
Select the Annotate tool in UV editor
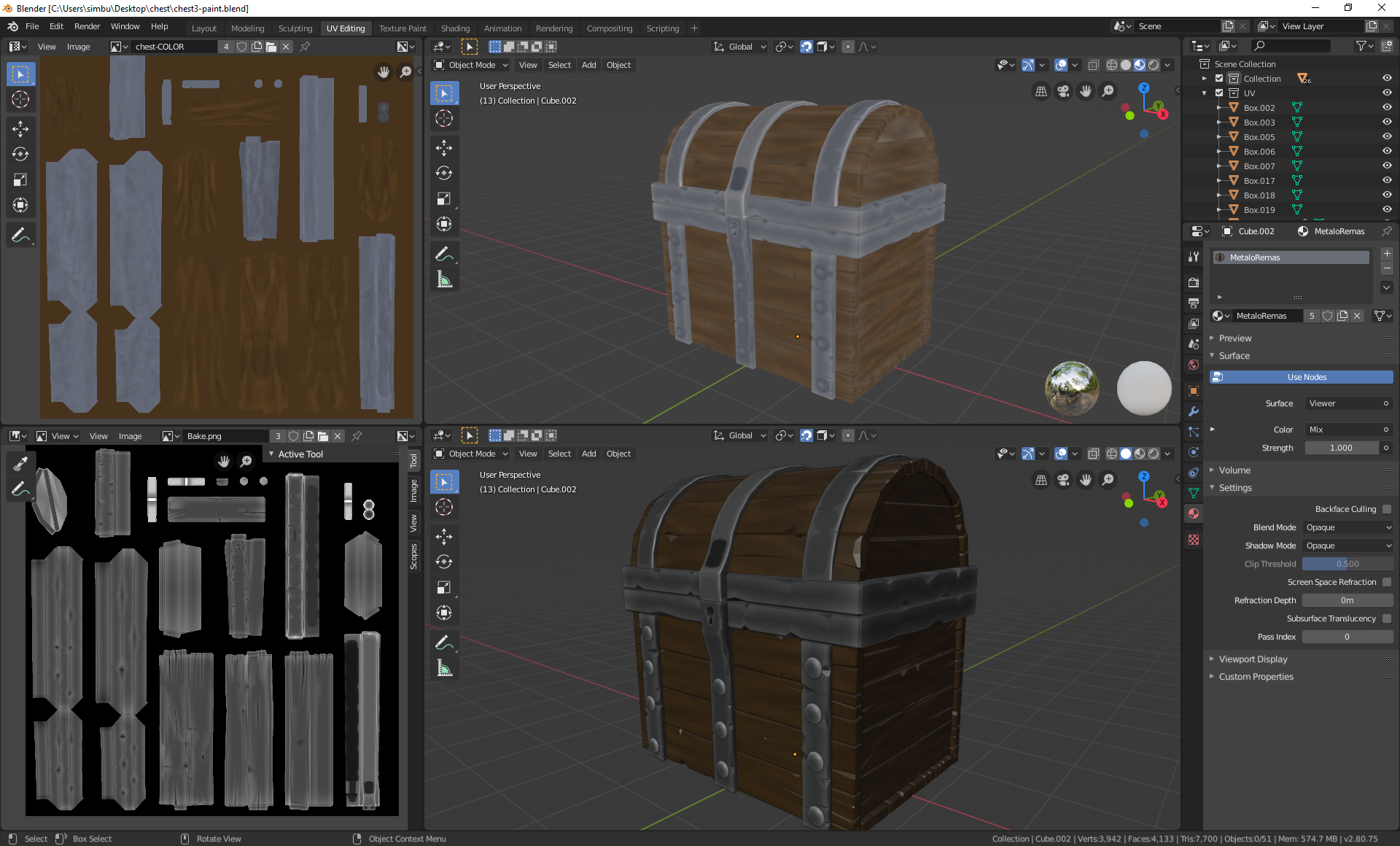20,236
